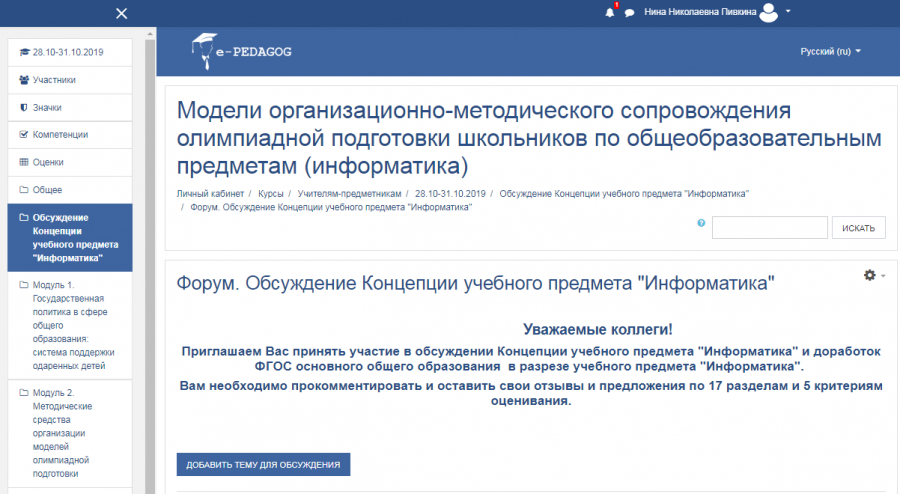900x494 pixels.
Task: Open Модуль 2. Методические средства section
Action: (70, 433)
